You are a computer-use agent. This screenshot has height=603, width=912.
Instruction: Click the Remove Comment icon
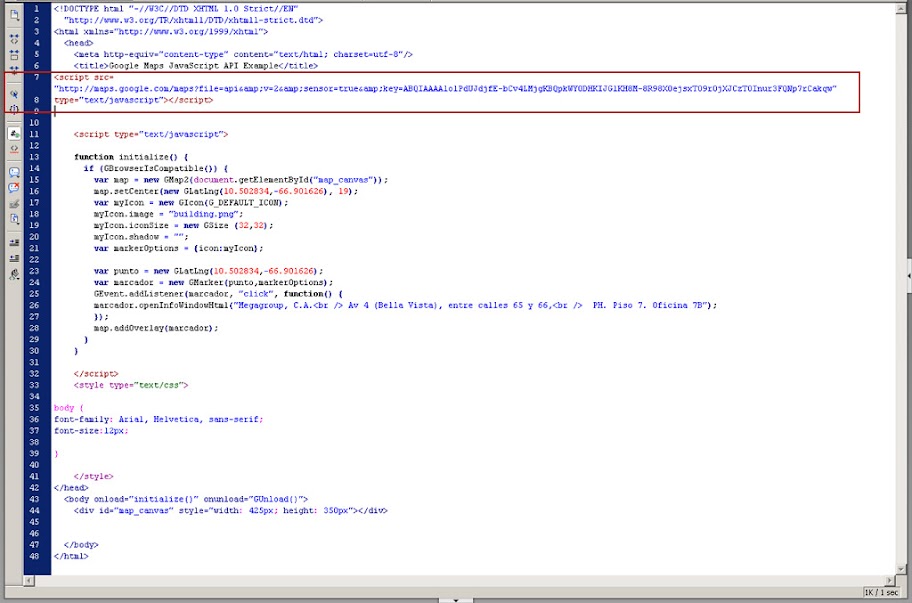click(15, 187)
